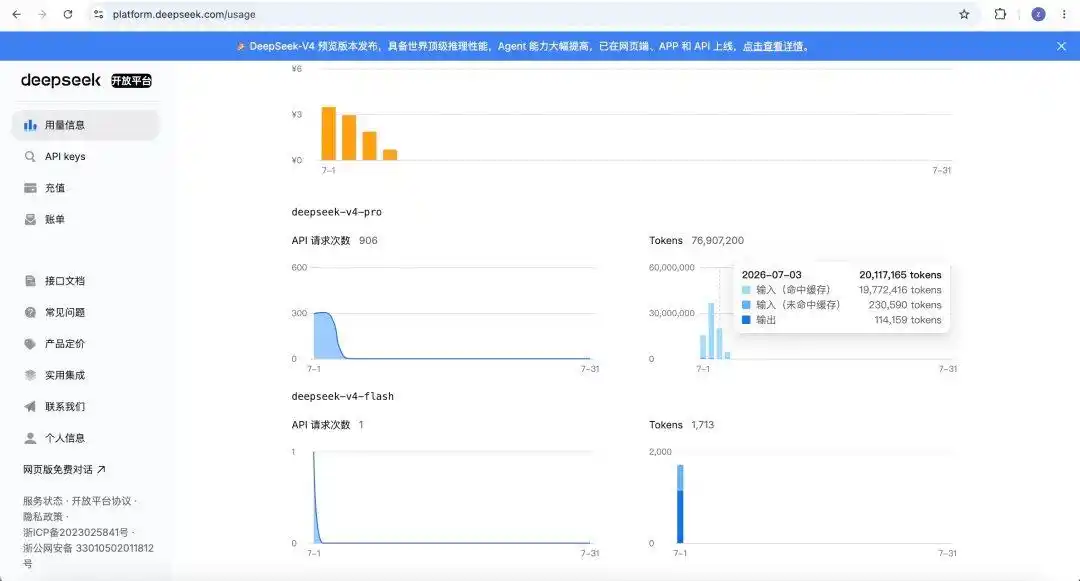Reload the page with refresh icon
This screenshot has height=581, width=1080.
coord(68,14)
